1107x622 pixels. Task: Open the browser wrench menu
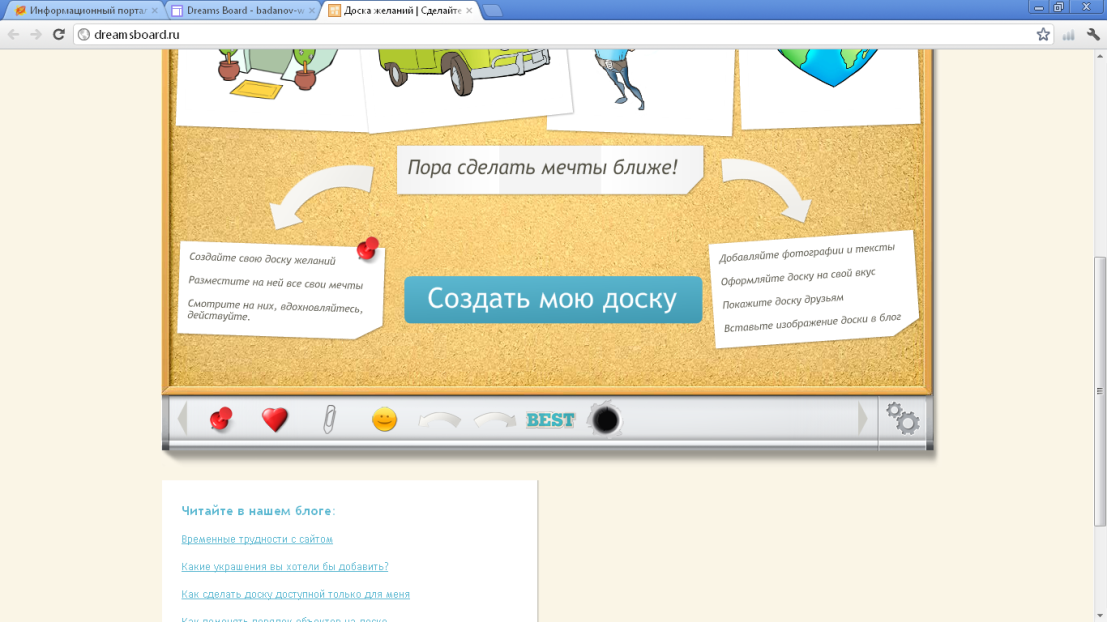point(1093,35)
